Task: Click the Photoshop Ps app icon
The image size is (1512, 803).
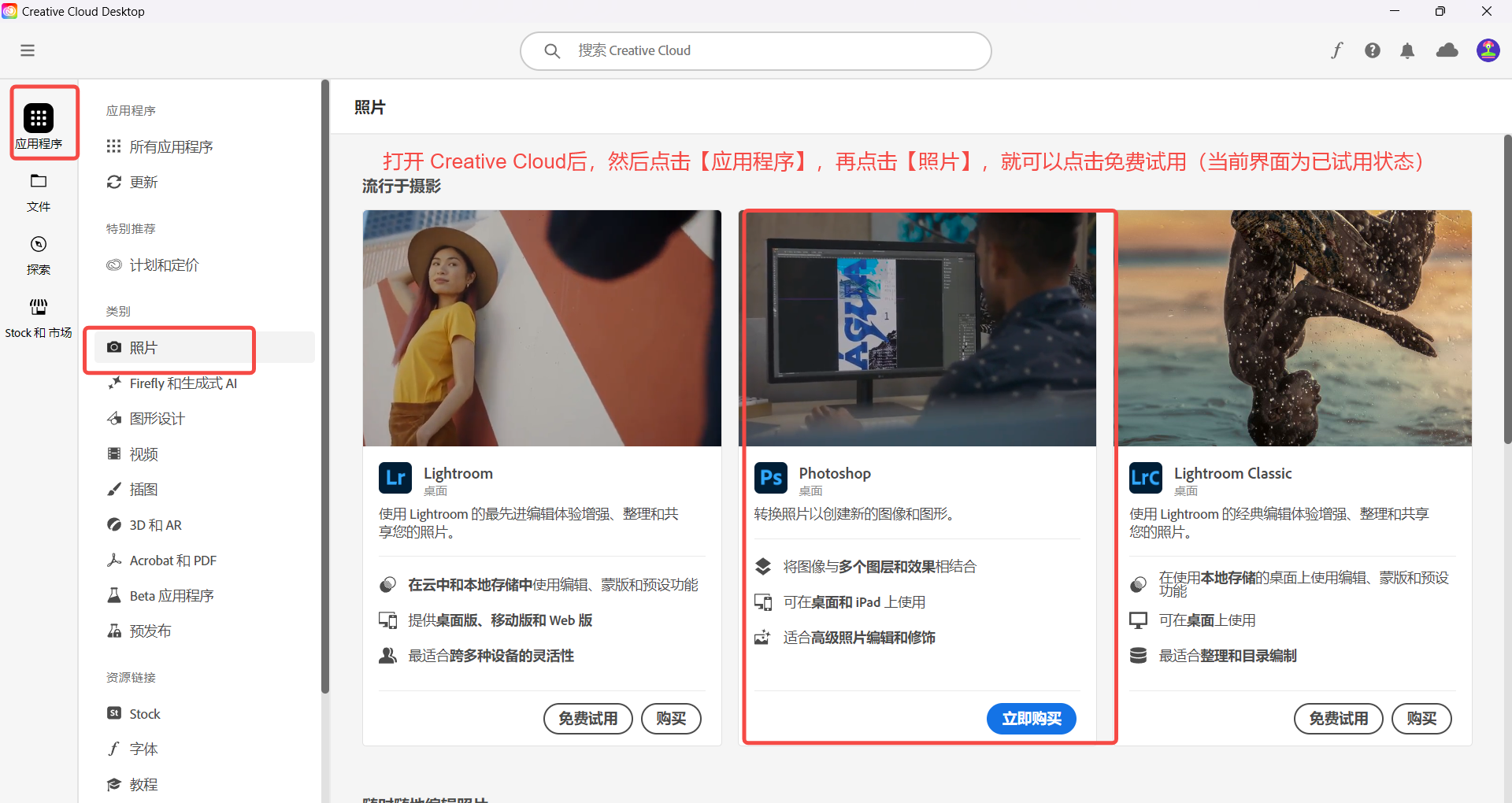Action: [771, 478]
